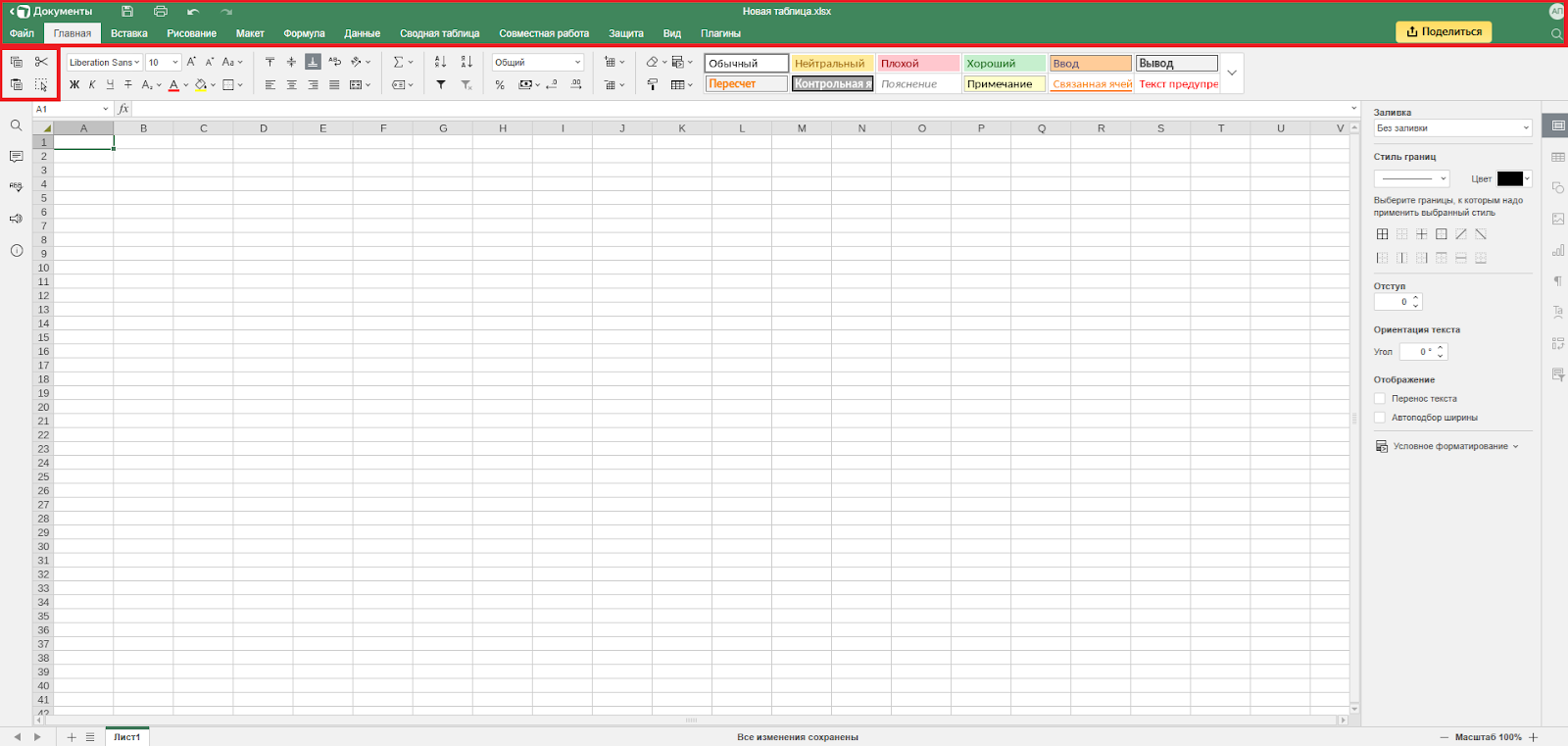Decrease decimal places
Viewport: 1568px width, 746px height.
[x=552, y=85]
